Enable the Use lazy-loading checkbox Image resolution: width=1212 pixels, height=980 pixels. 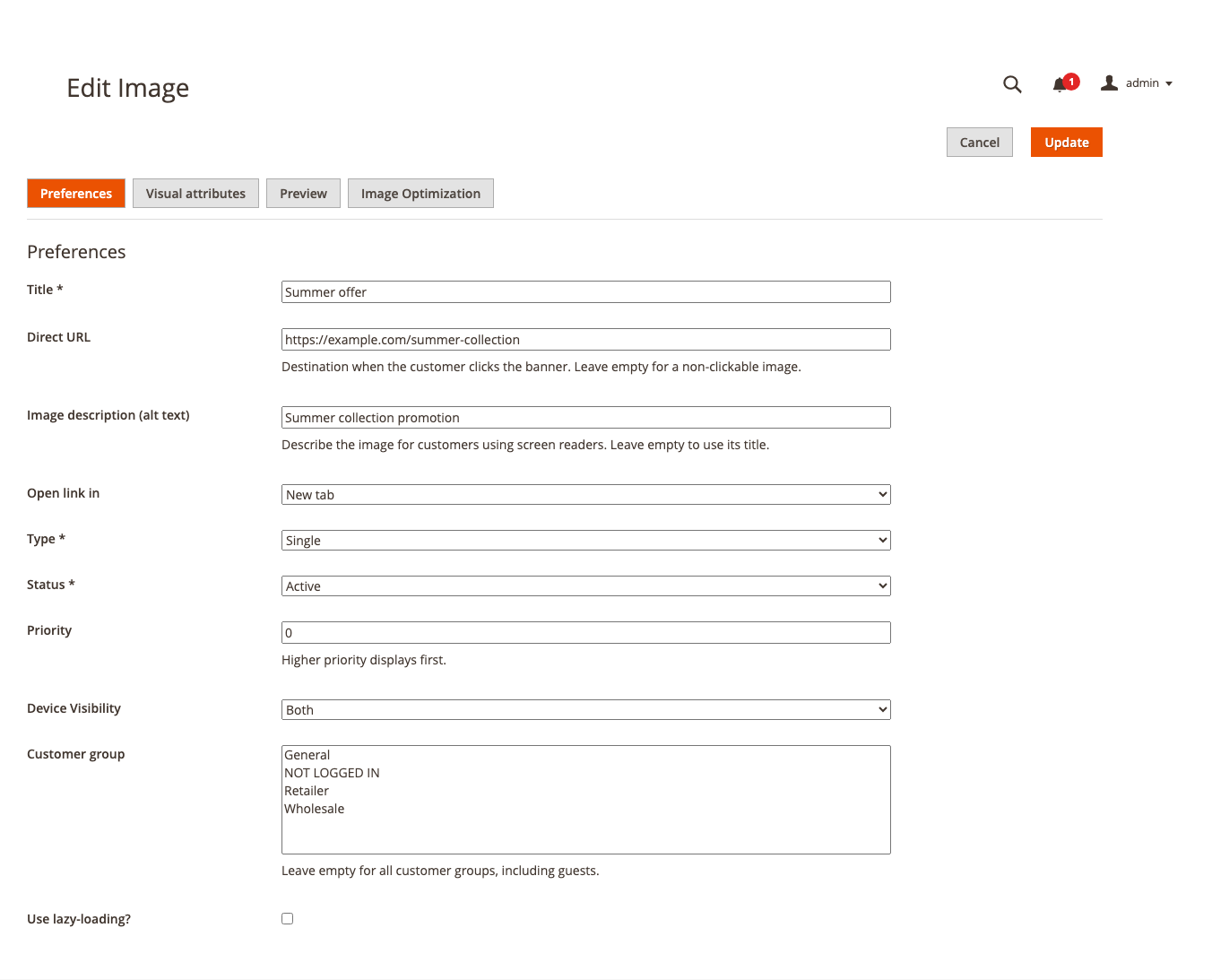click(288, 918)
